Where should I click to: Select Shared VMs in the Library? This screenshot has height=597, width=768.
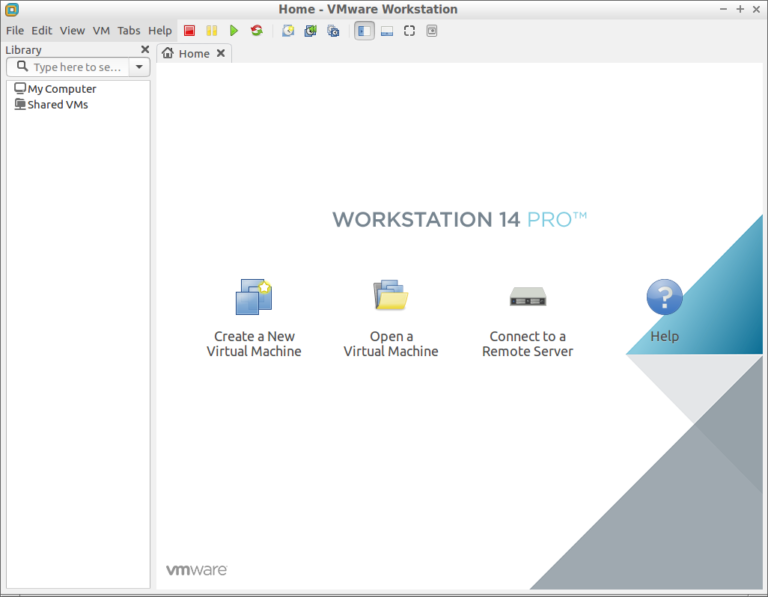coord(51,104)
